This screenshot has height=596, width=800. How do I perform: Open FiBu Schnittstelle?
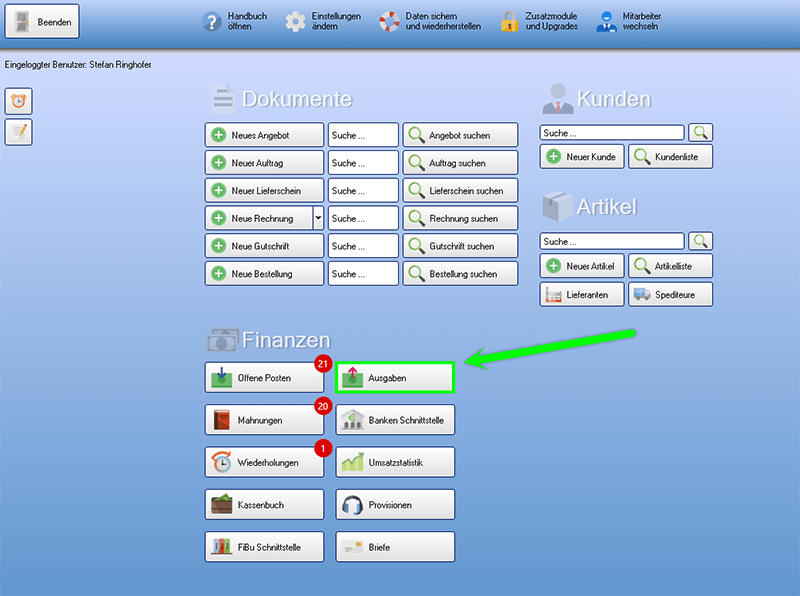click(264, 547)
